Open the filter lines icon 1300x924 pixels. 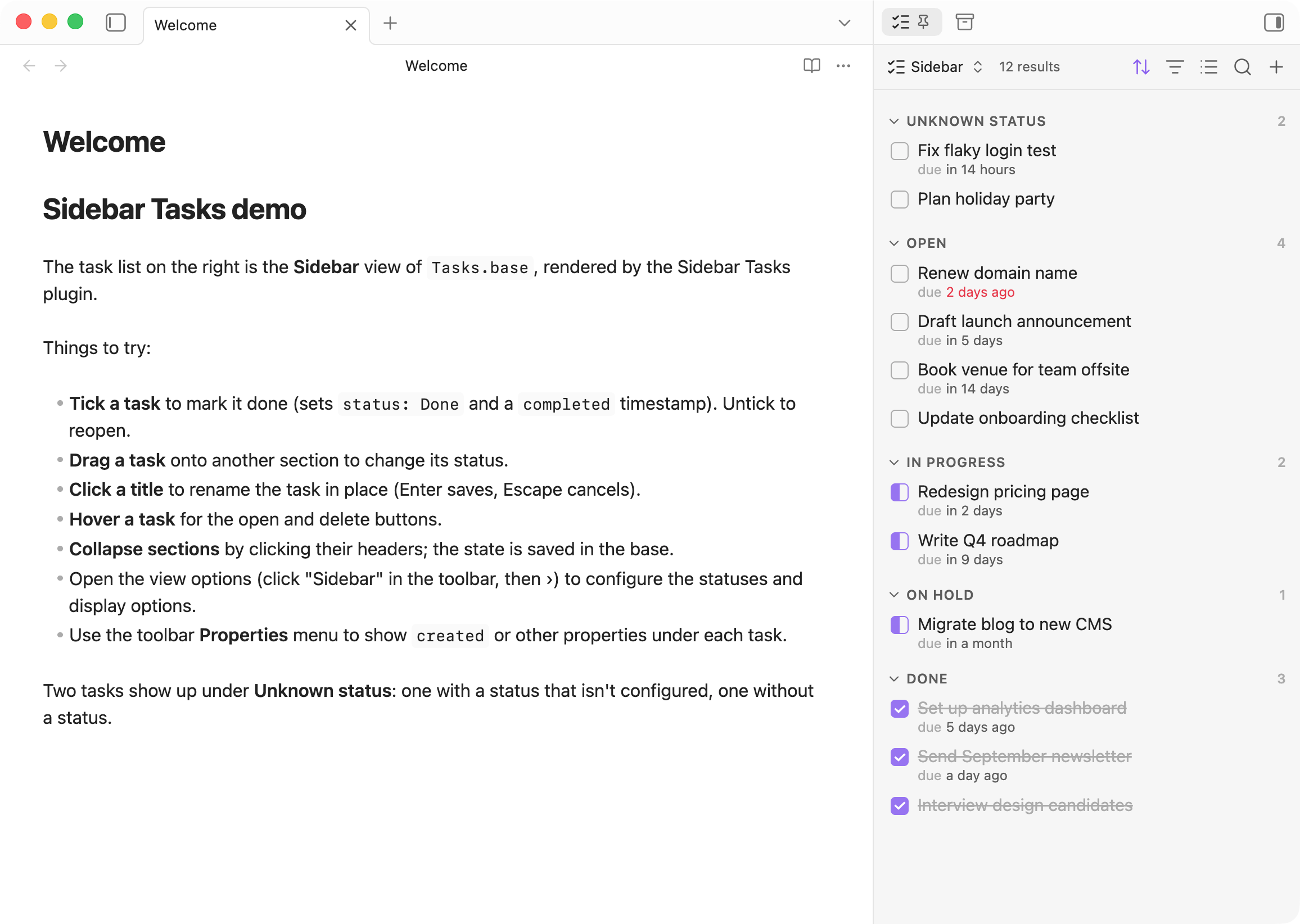1175,67
